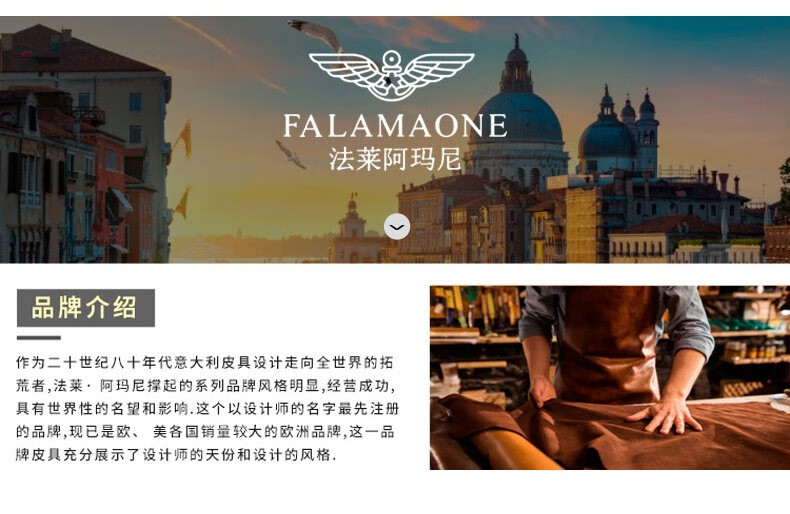Click the paragraph line starting 具有世界性的名望
Screen dimensions: 790x514
(x=207, y=408)
